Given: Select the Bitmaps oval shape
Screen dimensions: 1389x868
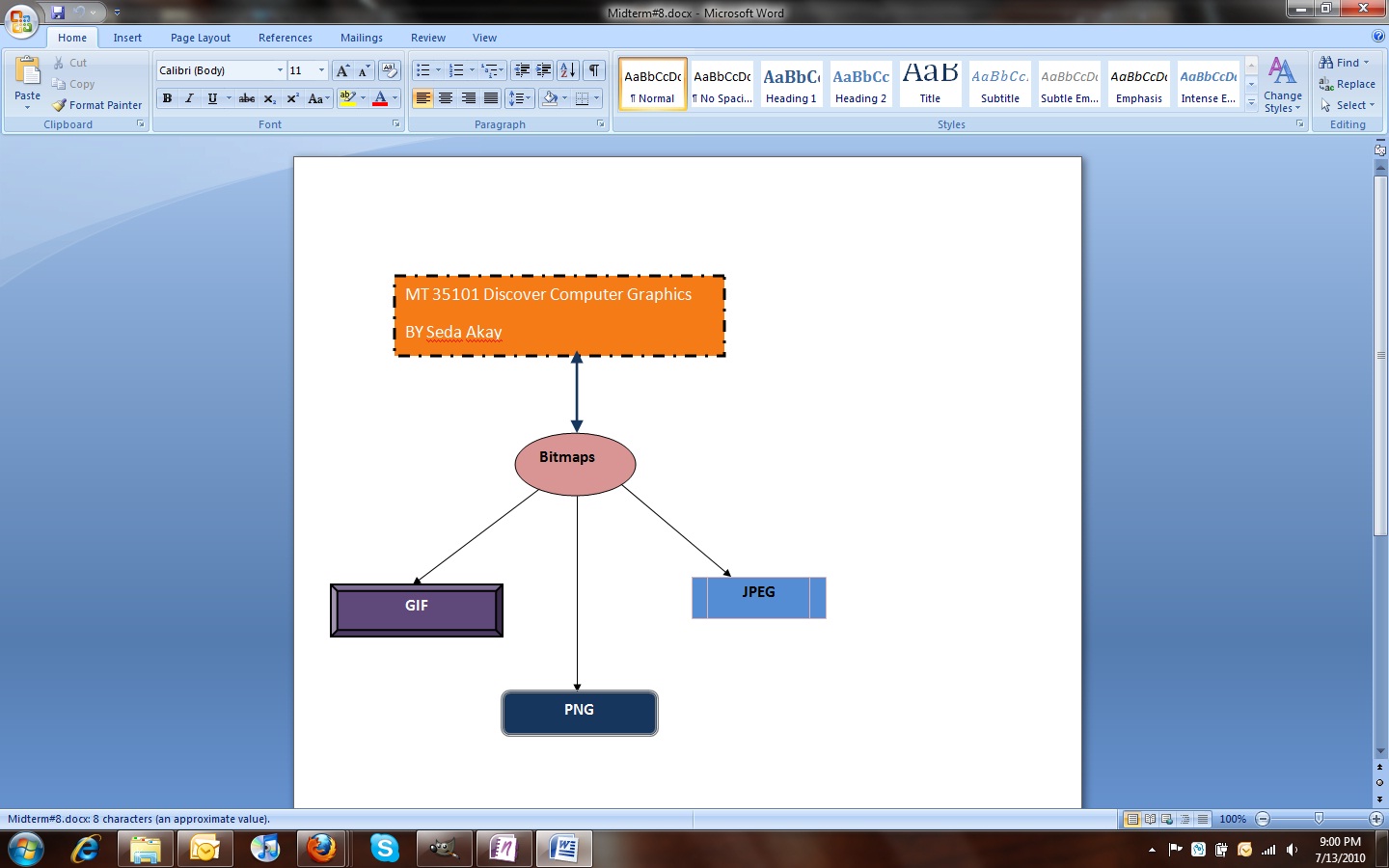Looking at the screenshot, I should click(575, 464).
